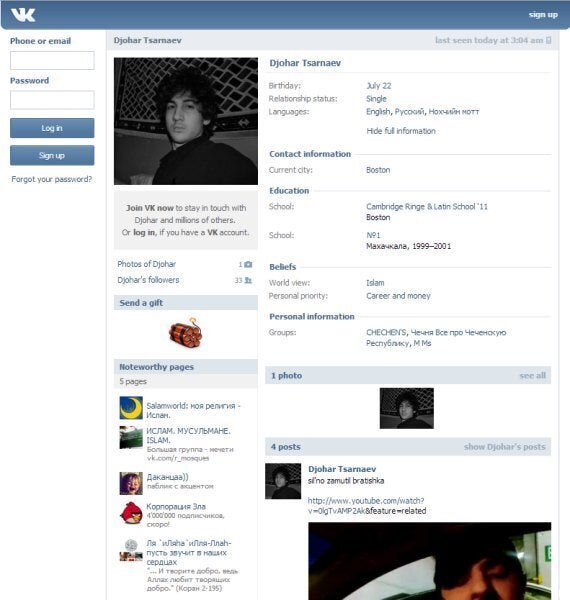Click show Djohar's posts link
Screen dimensions: 570x600
pyautogui.click(x=505, y=447)
